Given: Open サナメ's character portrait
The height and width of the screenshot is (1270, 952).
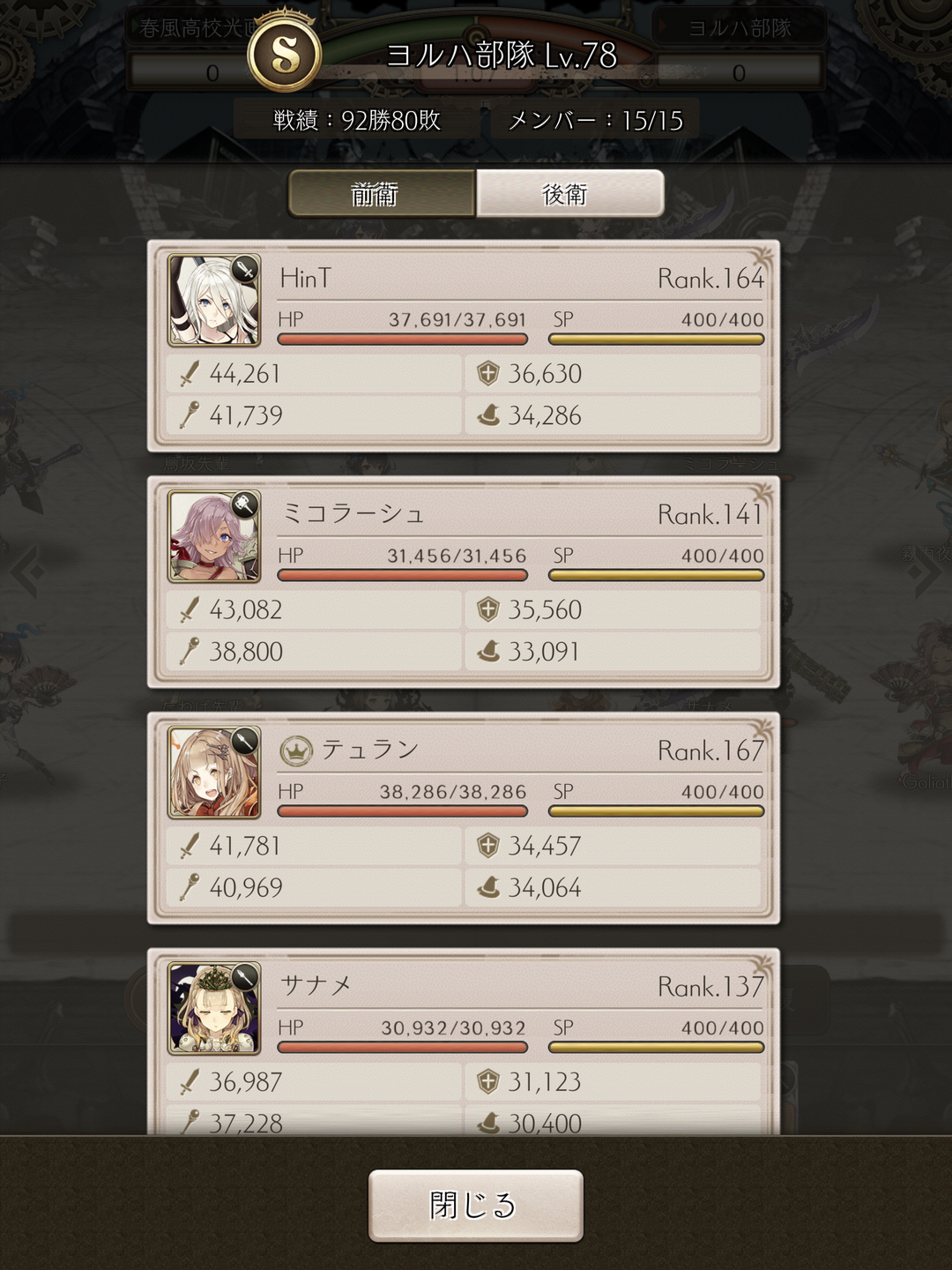Looking at the screenshot, I should [214, 1008].
